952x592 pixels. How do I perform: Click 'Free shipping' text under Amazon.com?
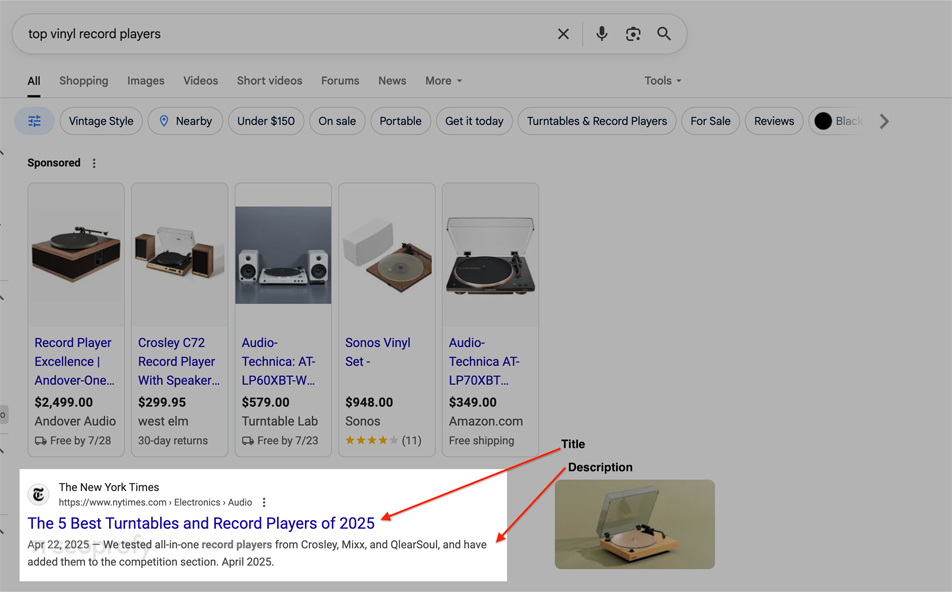coord(481,441)
